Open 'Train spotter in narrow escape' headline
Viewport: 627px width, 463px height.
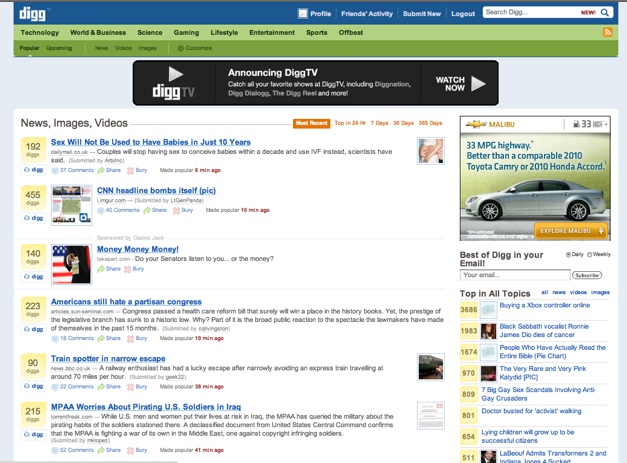[108, 359]
